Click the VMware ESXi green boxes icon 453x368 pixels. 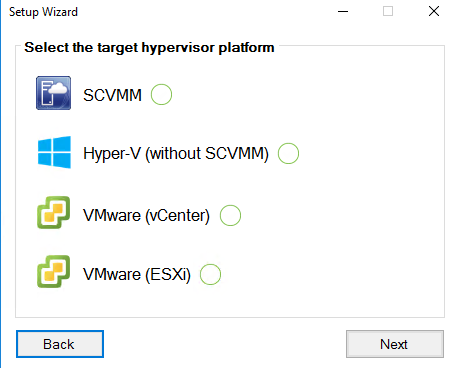(x=53, y=271)
